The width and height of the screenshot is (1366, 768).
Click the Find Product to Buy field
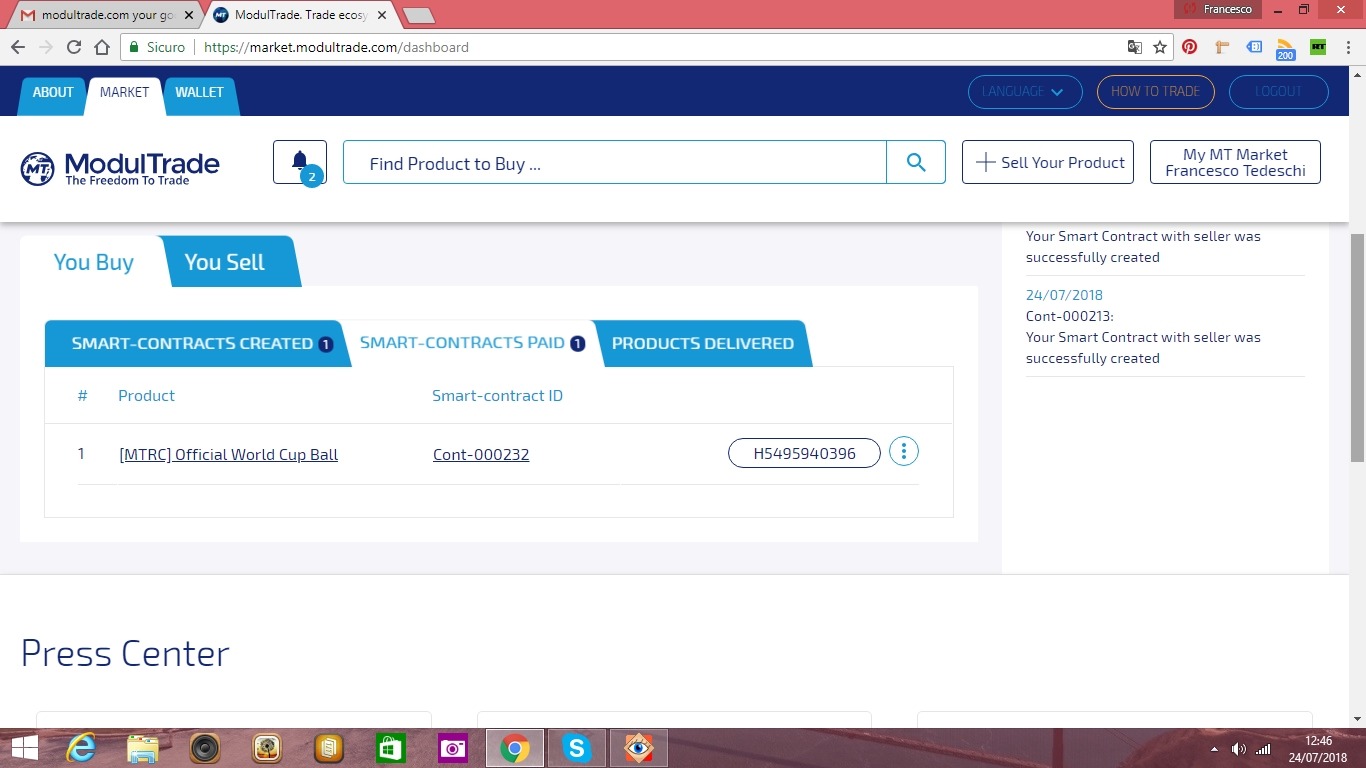[615, 162]
